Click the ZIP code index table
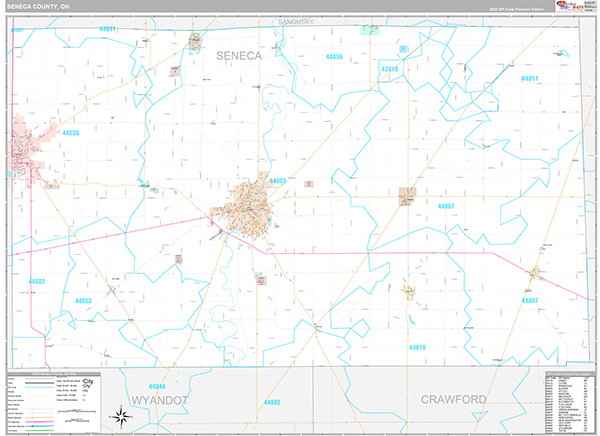Image resolution: width=600 pixels, height=436 pixels. click(569, 402)
